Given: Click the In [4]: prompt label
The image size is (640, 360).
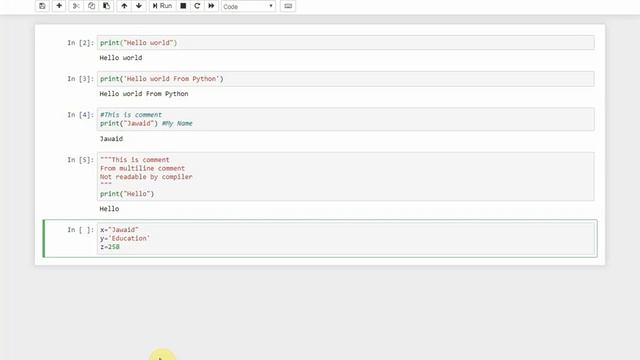Looking at the screenshot, I should pyautogui.click(x=80, y=115).
